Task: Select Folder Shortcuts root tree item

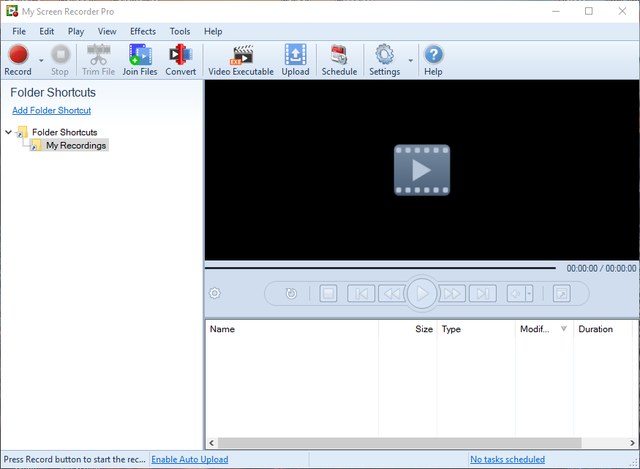Action: click(64, 132)
